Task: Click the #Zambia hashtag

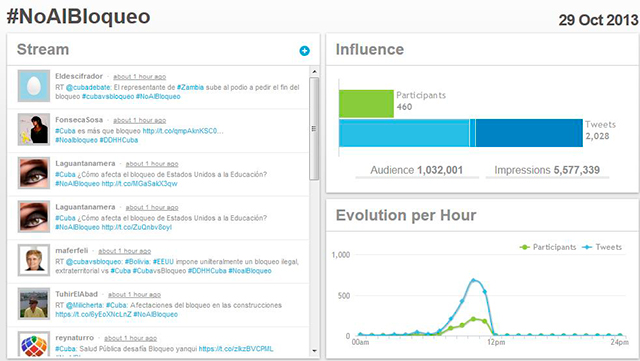Action: pos(190,87)
